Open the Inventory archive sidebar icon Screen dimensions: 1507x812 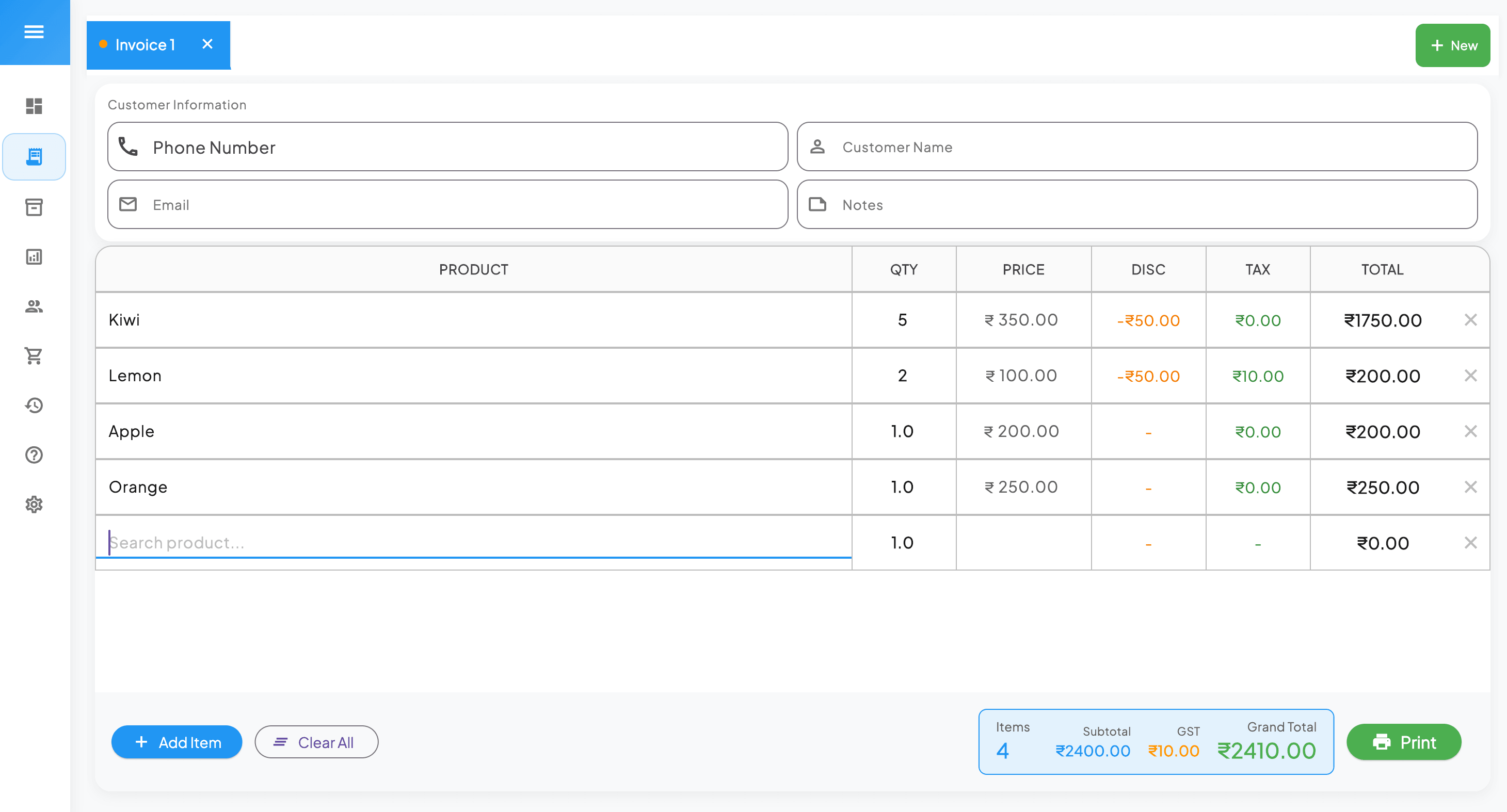[34, 207]
